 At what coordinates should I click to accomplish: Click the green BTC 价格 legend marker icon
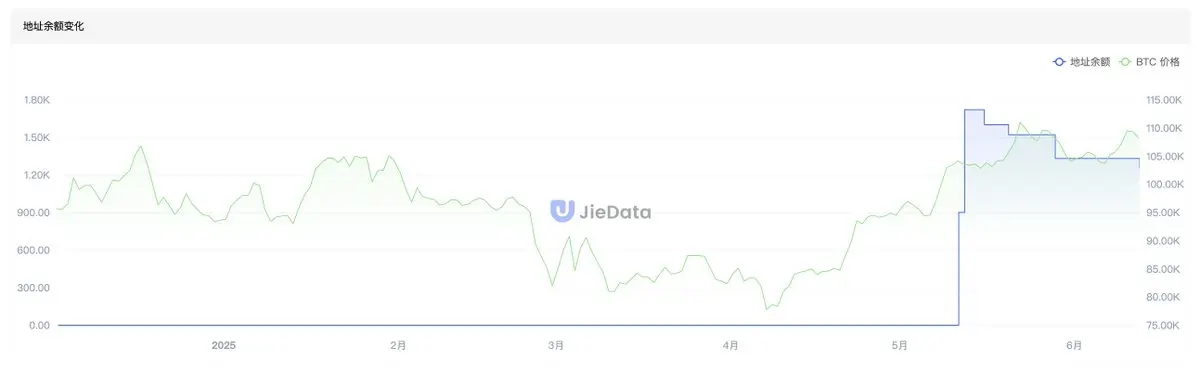(1126, 62)
